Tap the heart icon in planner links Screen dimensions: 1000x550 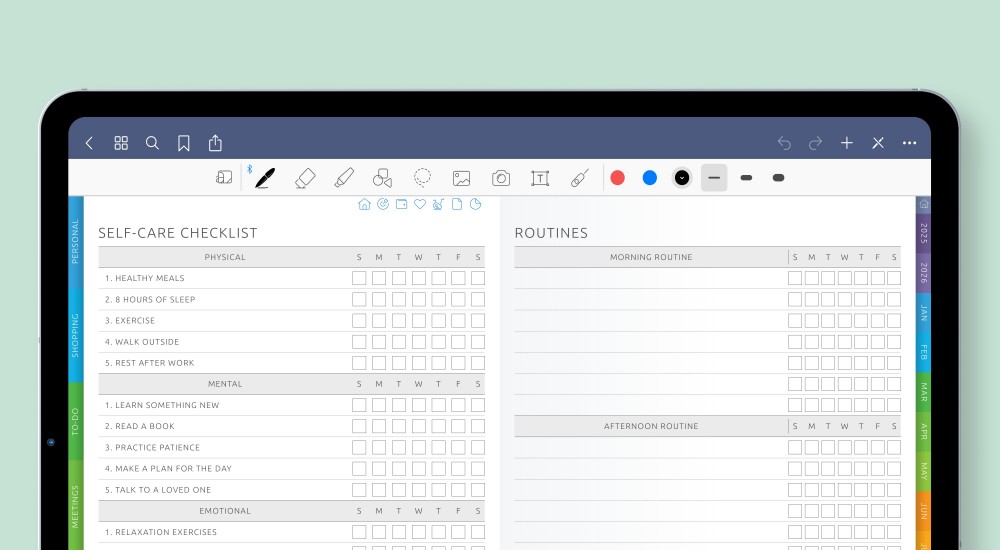tap(420, 204)
